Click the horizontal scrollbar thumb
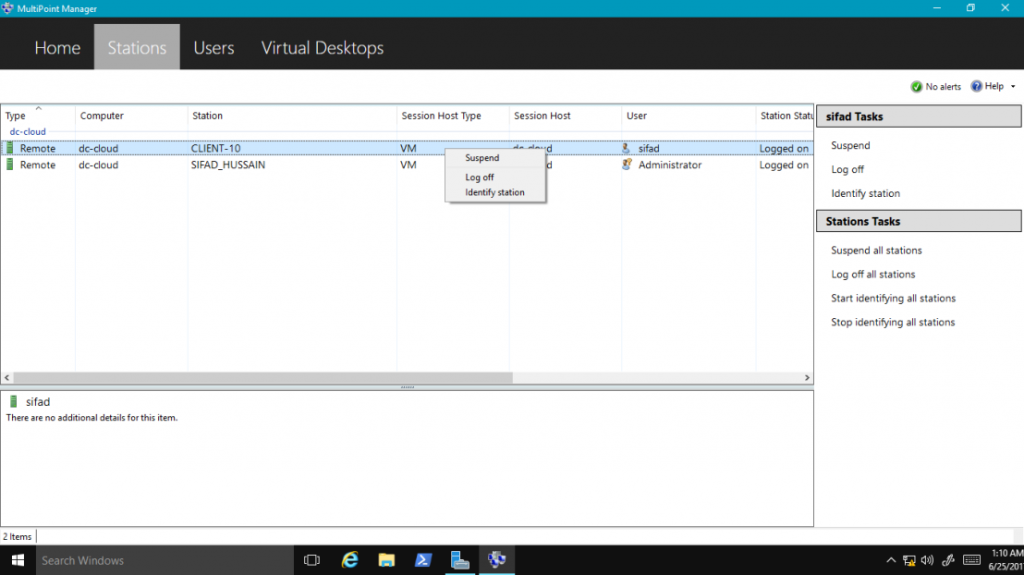Image resolution: width=1024 pixels, height=575 pixels. pos(263,378)
